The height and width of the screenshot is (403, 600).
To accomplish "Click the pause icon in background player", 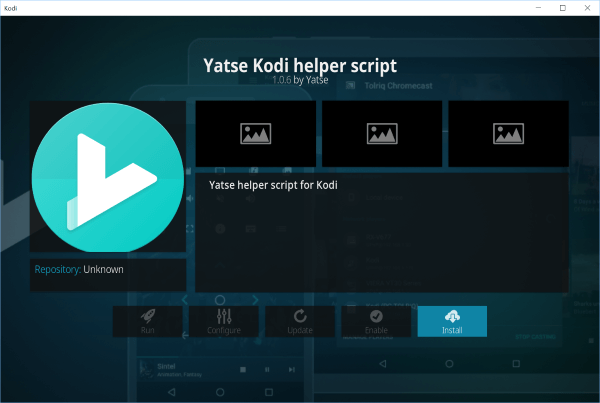I will click(x=266, y=370).
